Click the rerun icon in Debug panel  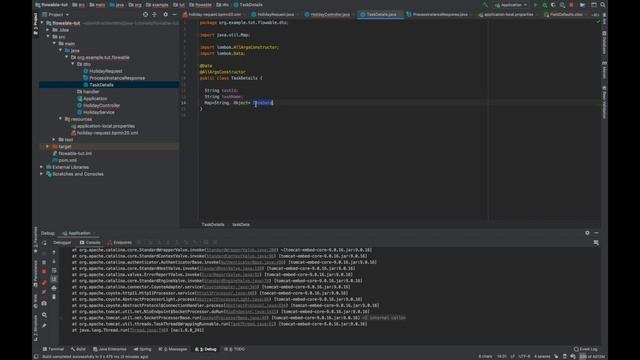pos(44,242)
